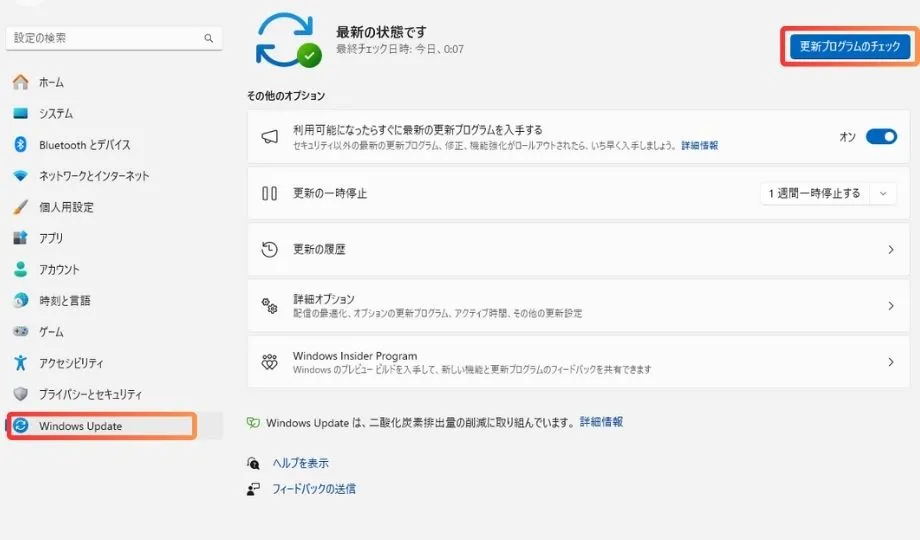Click the ネットワークとインターネット wifi icon
The height and width of the screenshot is (540, 920).
21,176
